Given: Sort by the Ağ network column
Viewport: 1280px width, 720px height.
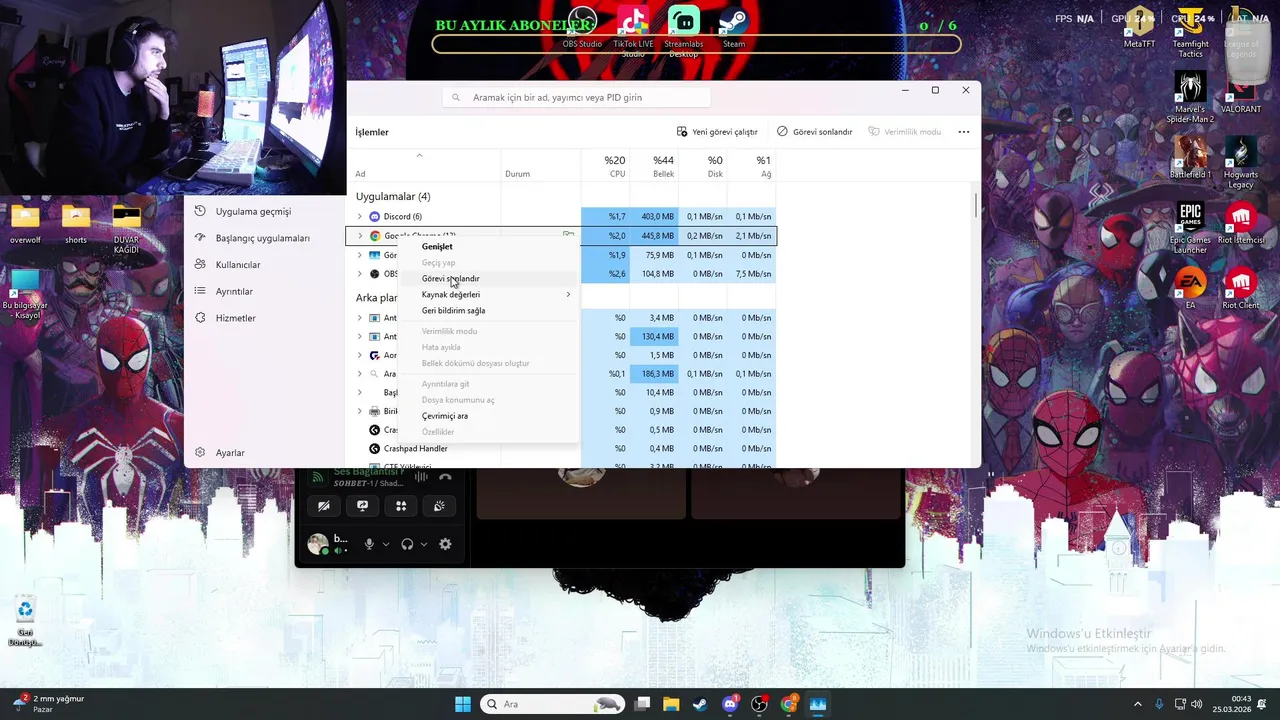Looking at the screenshot, I should pos(752,166).
